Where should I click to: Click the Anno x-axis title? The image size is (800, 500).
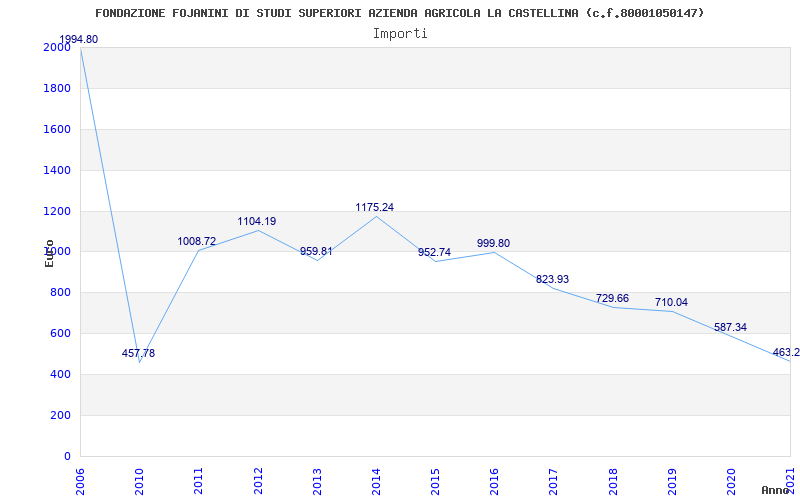(x=776, y=490)
